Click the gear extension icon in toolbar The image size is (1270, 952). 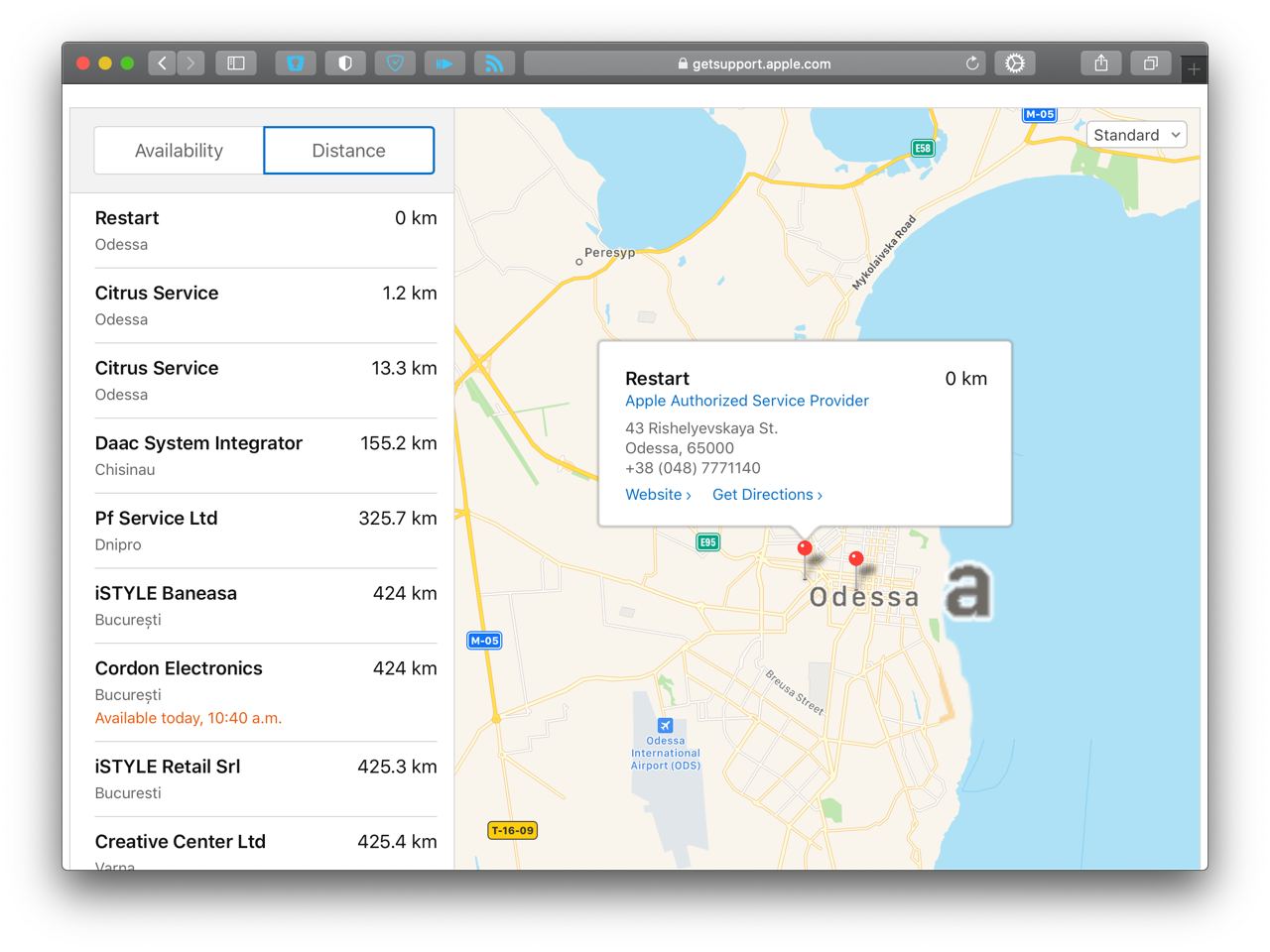1015,63
